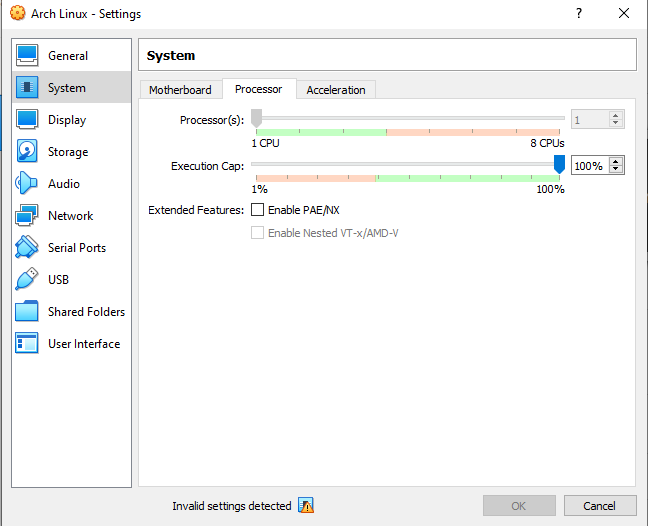648x526 pixels.
Task: Click the invalid settings warning icon
Action: 306,505
